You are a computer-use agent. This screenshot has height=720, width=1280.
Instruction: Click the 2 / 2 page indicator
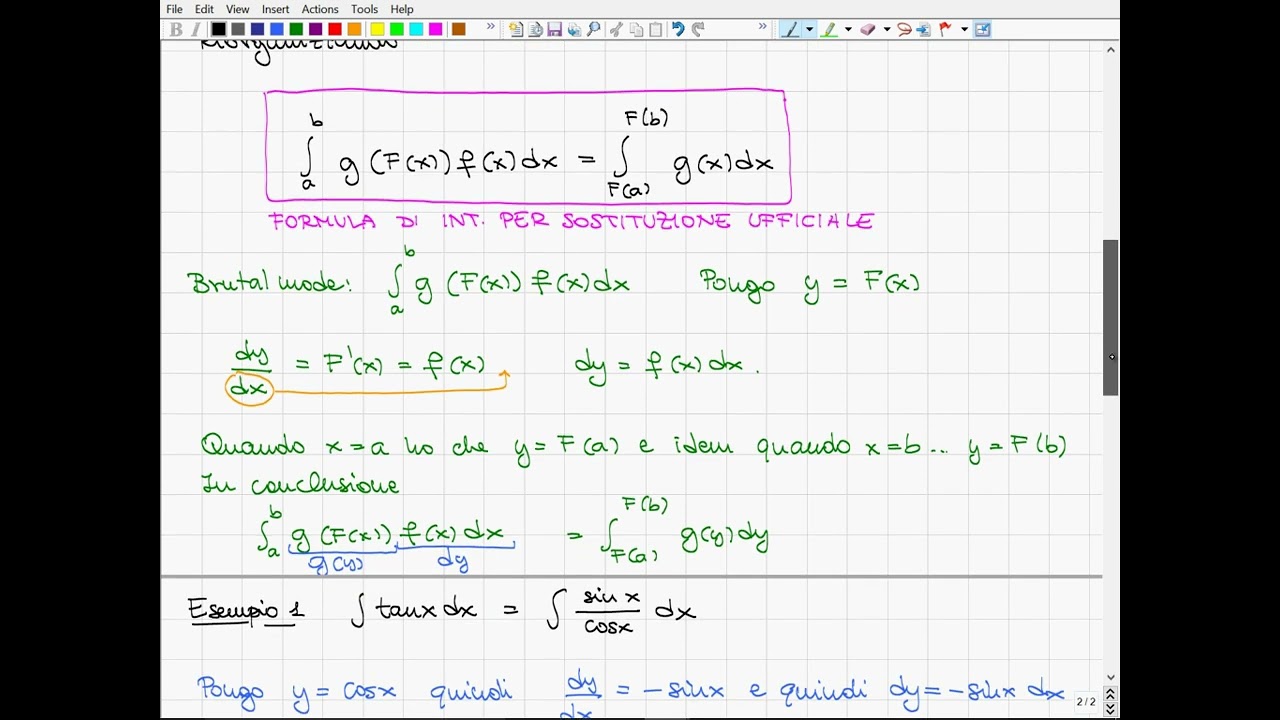pos(1086,702)
